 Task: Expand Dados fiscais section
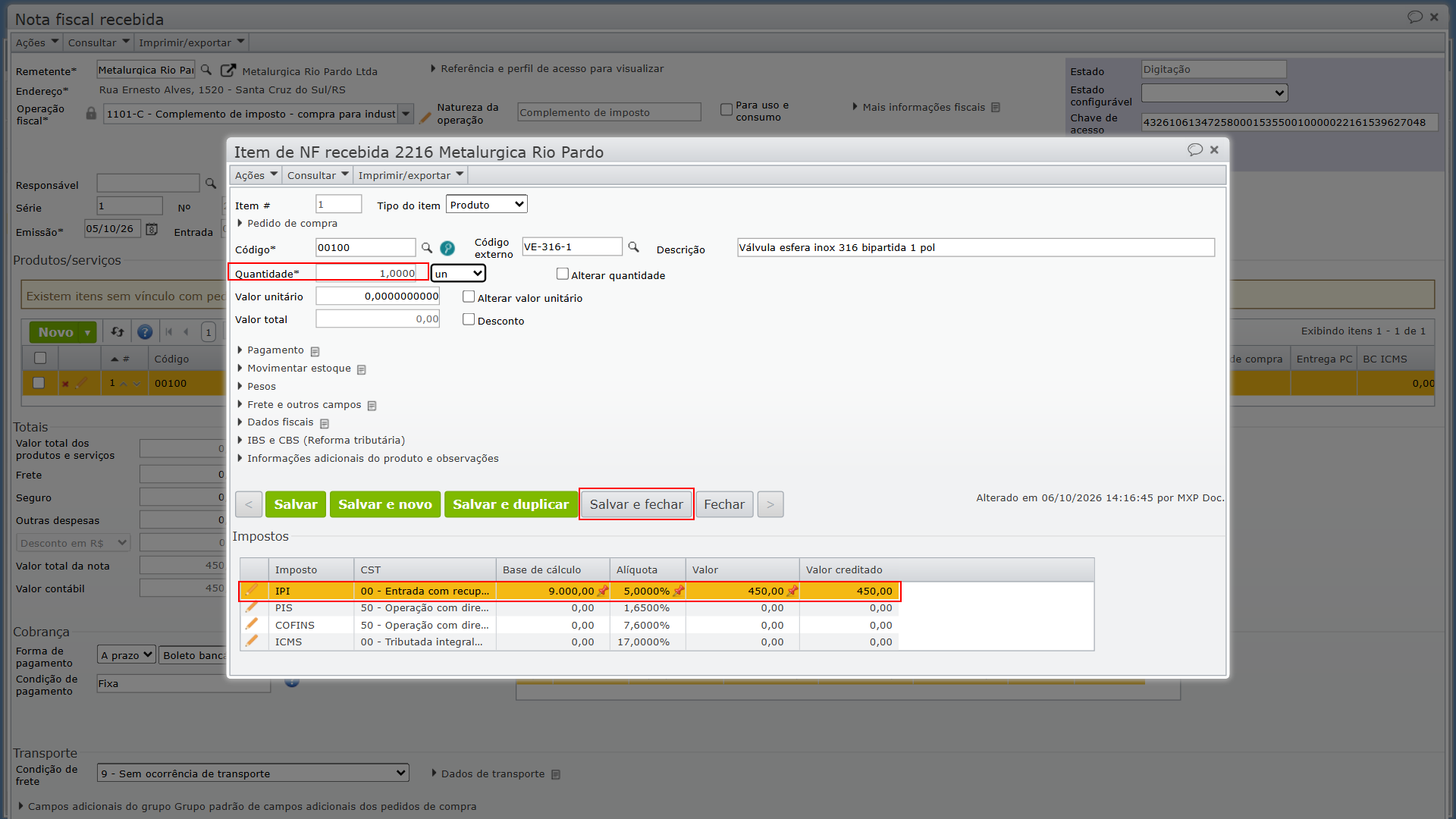pos(275,422)
